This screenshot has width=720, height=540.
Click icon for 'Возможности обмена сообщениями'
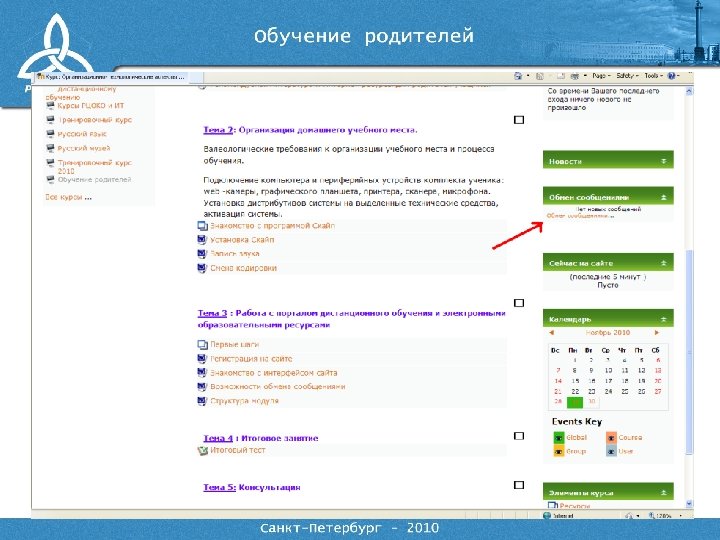click(202, 387)
